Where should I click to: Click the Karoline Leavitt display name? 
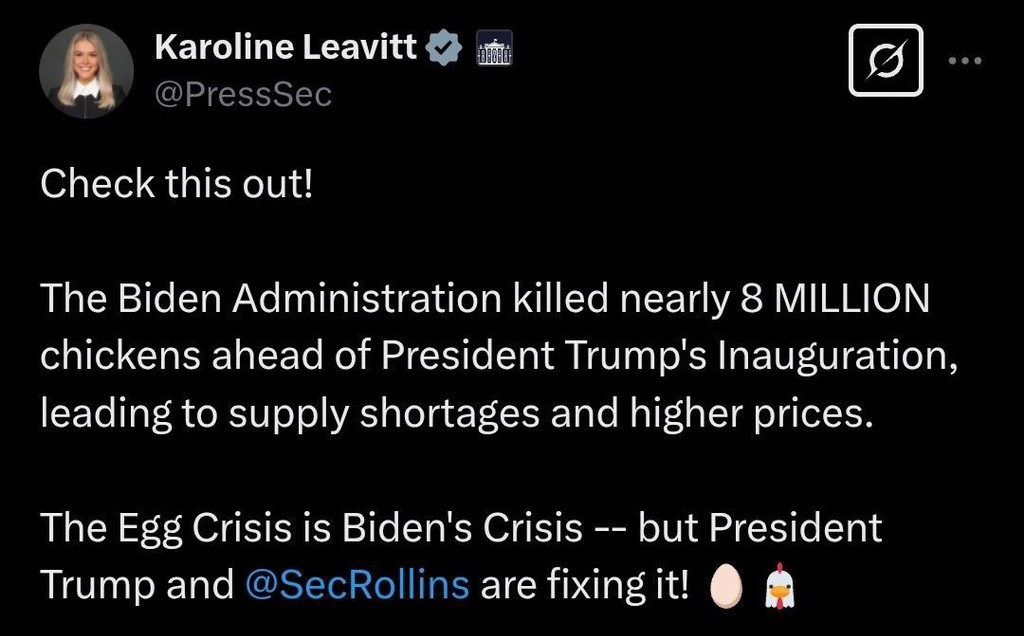point(286,47)
